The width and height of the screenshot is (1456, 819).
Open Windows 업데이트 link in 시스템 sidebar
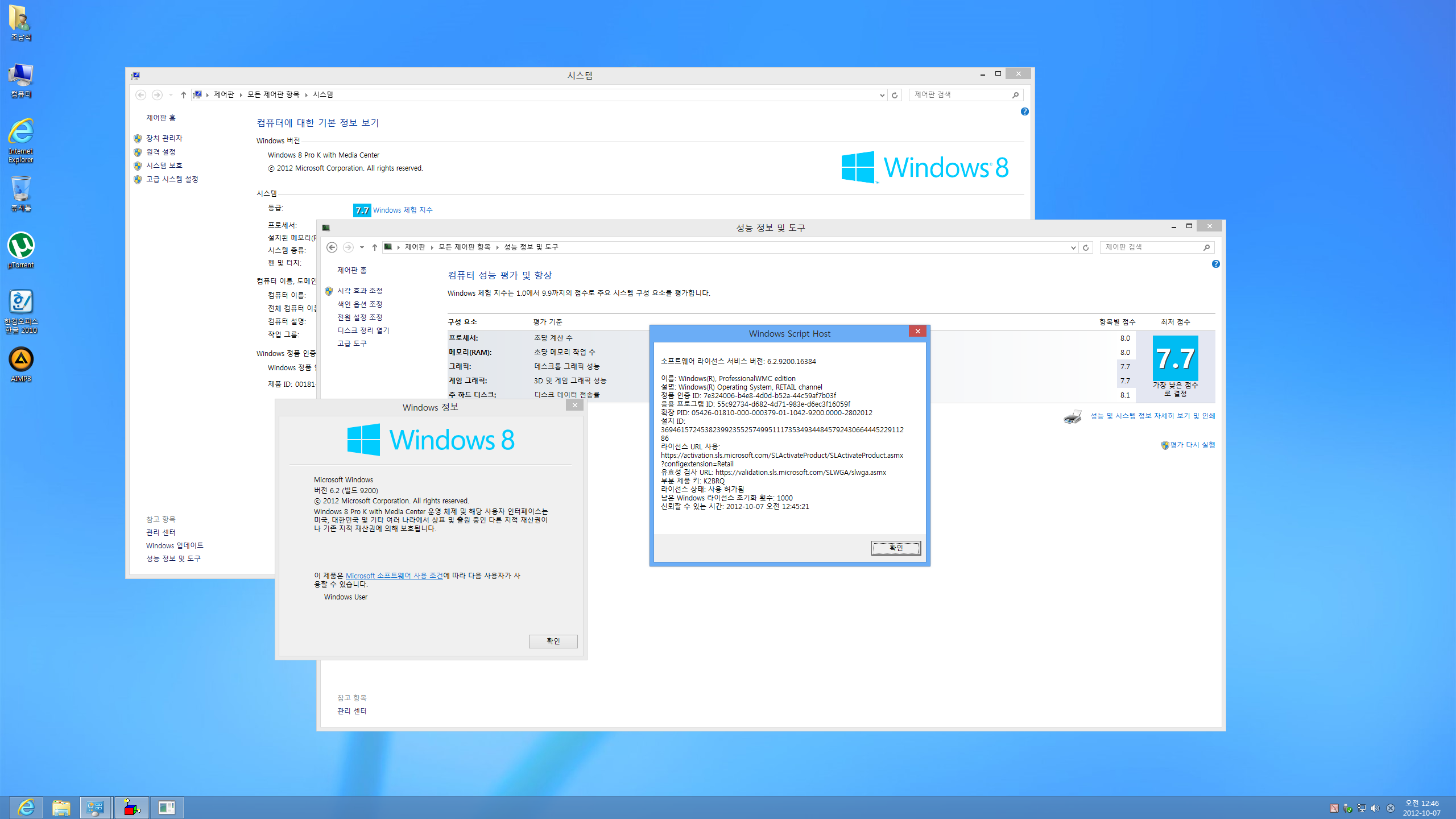tap(175, 545)
